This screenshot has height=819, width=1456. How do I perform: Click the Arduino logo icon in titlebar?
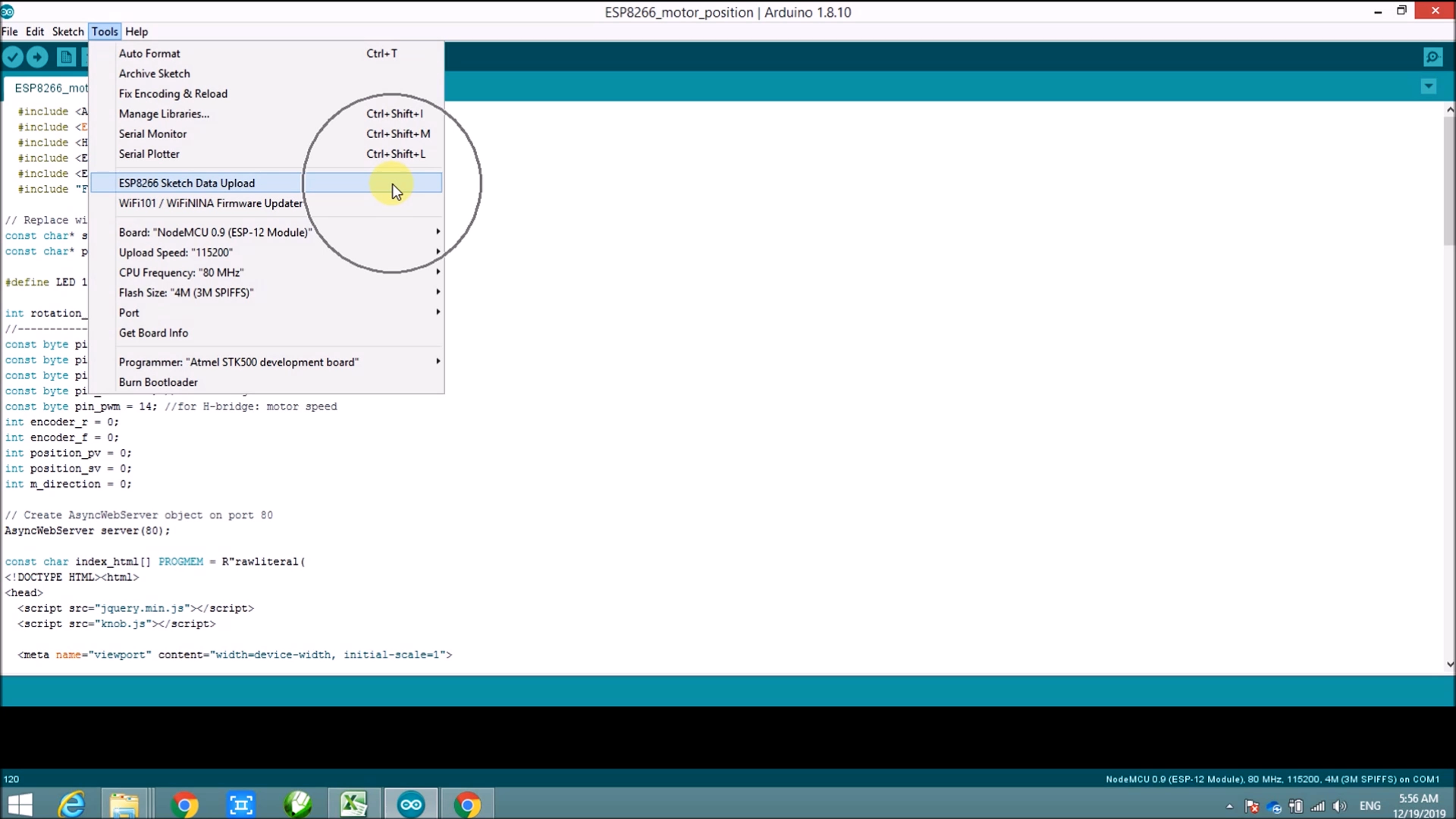coord(8,11)
